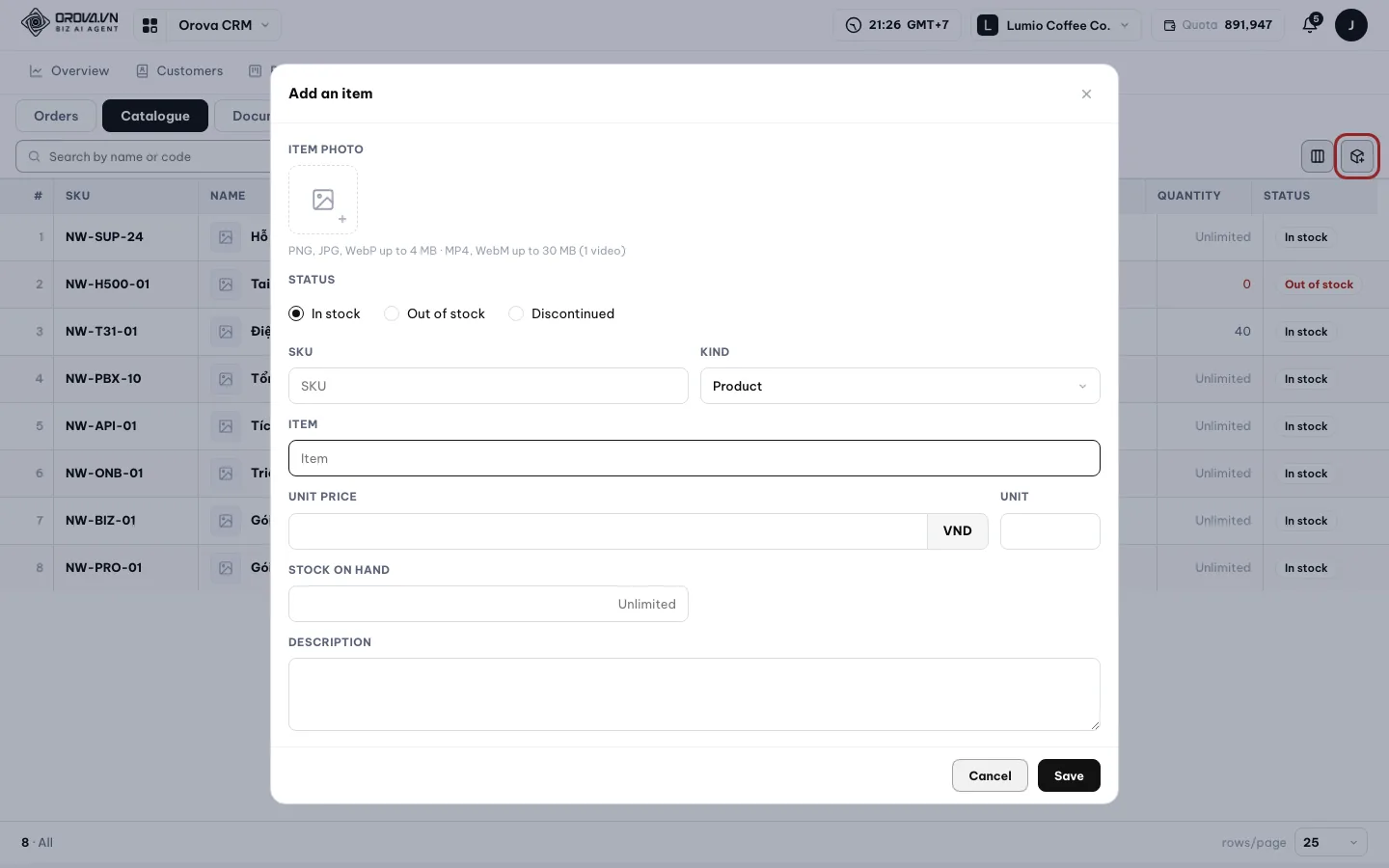Click the add item box icon
The width and height of the screenshot is (1389, 868).
point(1357,156)
